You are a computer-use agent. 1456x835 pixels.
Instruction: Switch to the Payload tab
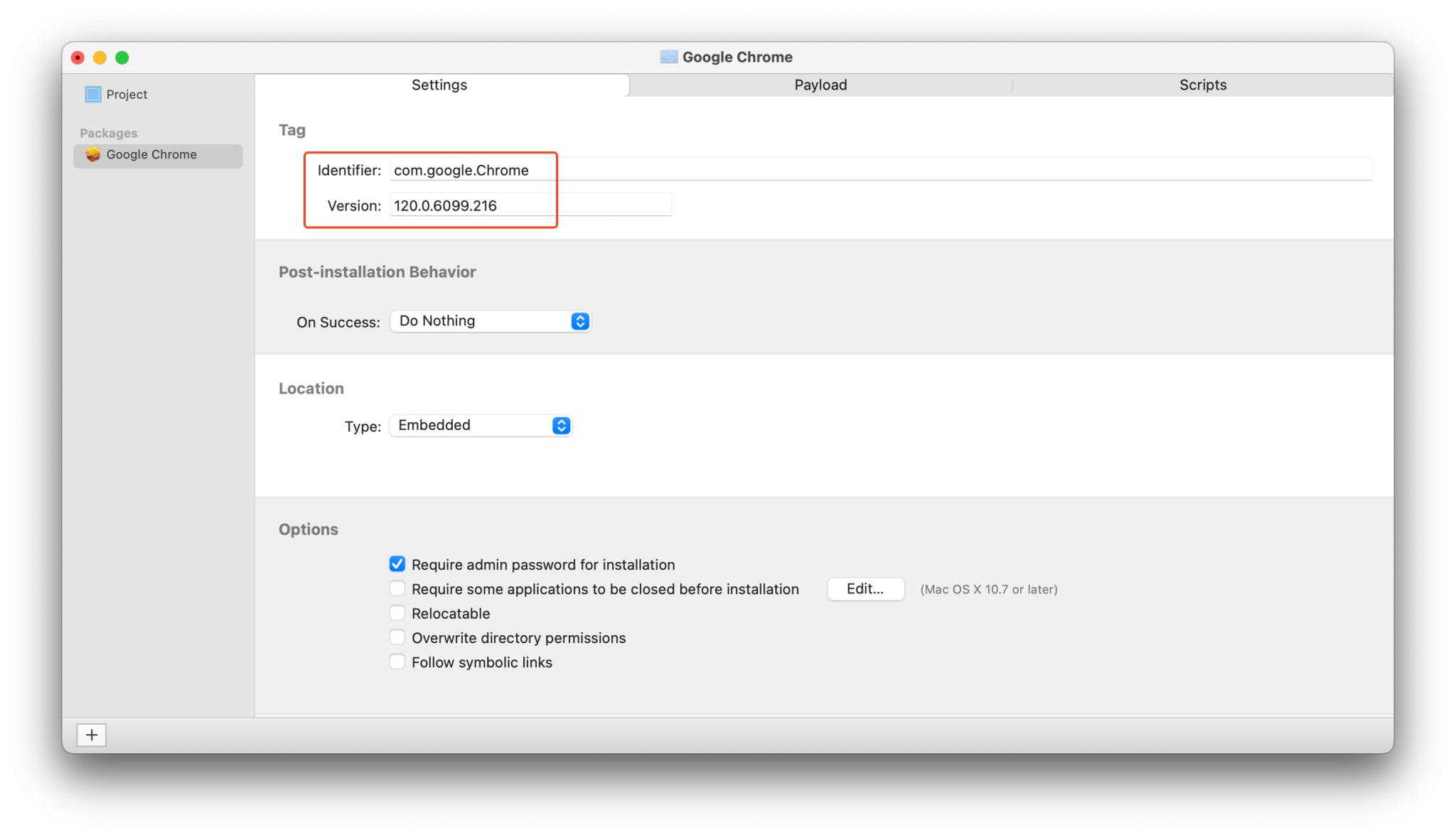click(820, 85)
